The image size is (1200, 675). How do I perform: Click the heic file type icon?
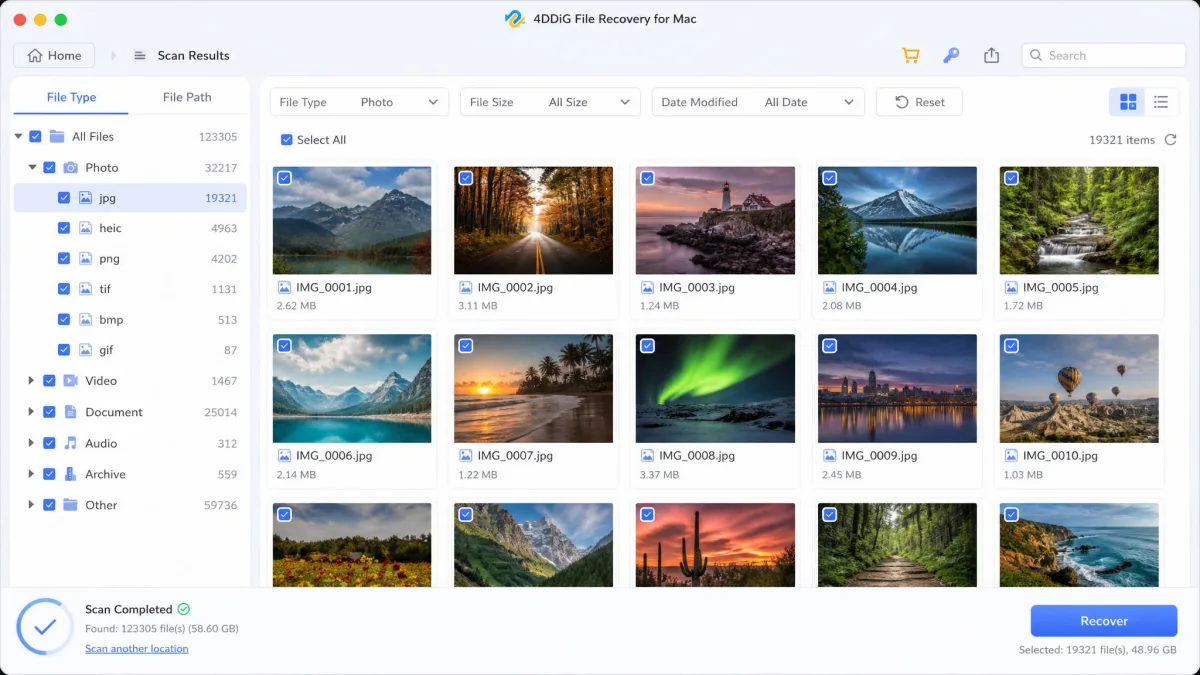click(x=85, y=228)
